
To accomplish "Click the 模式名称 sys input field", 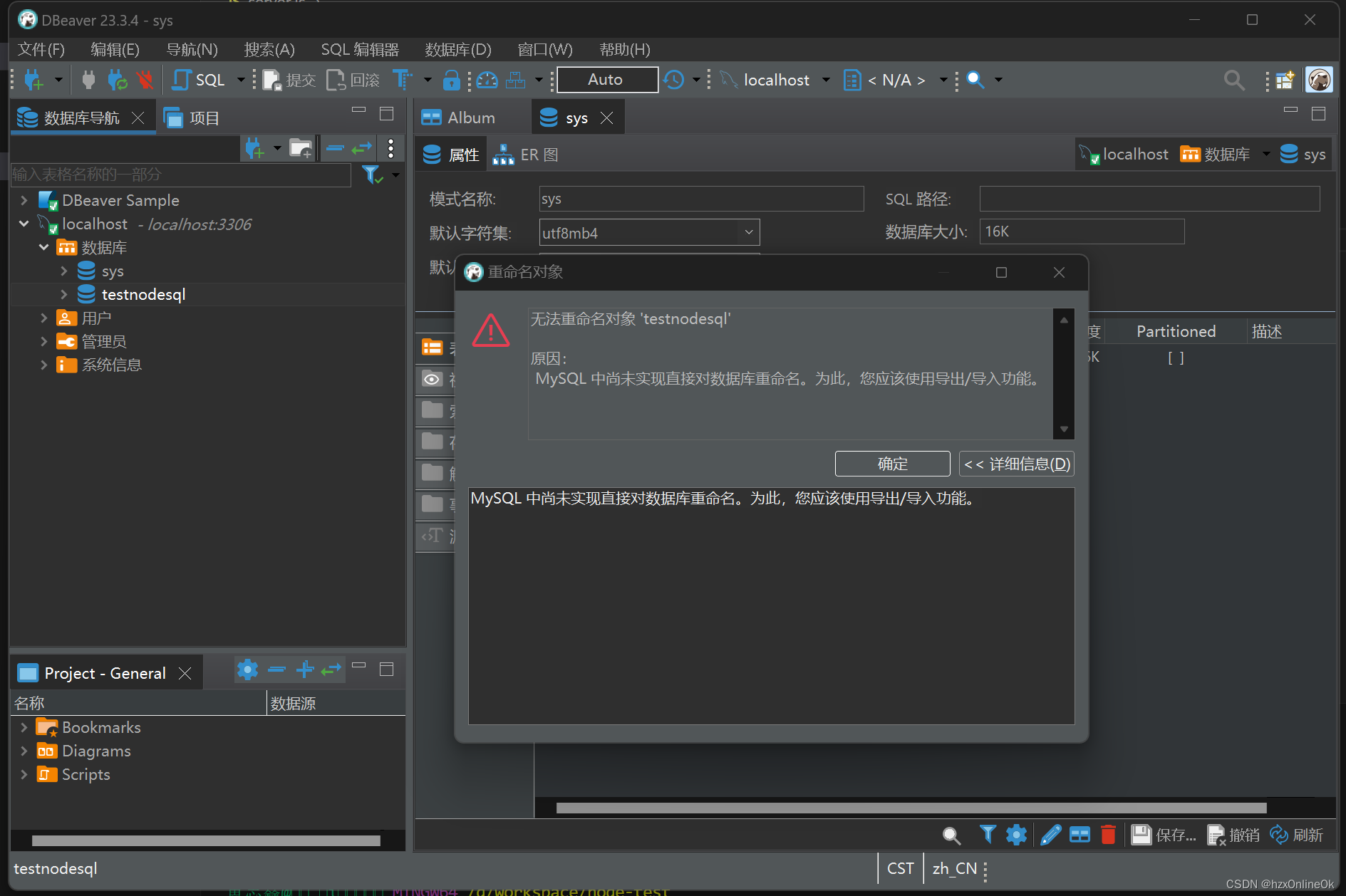I will pos(701,199).
